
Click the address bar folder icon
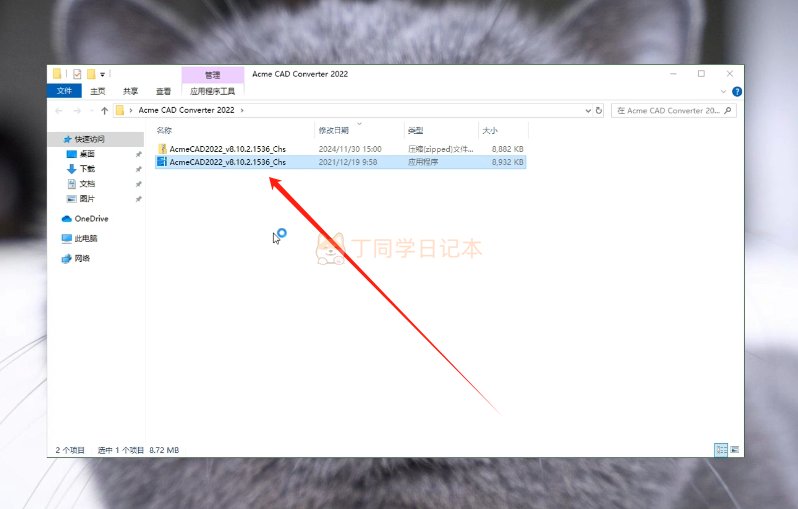pos(120,110)
